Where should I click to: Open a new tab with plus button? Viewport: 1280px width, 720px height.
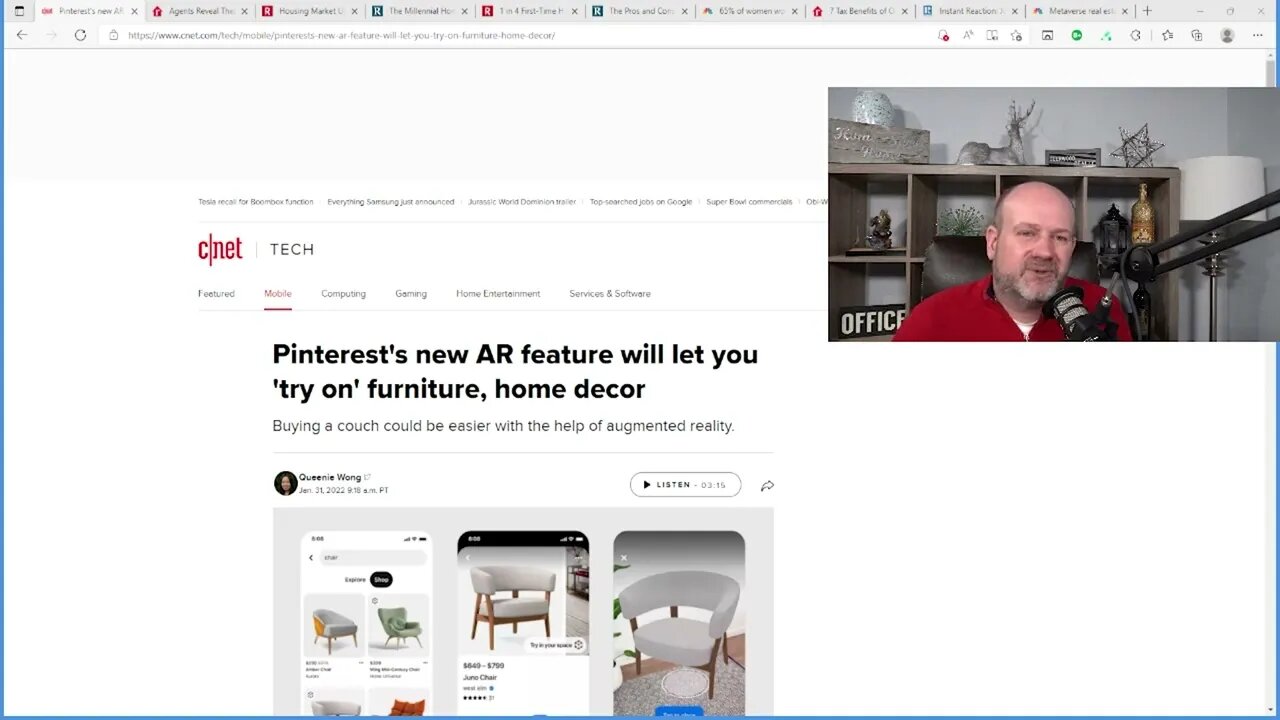[1147, 11]
